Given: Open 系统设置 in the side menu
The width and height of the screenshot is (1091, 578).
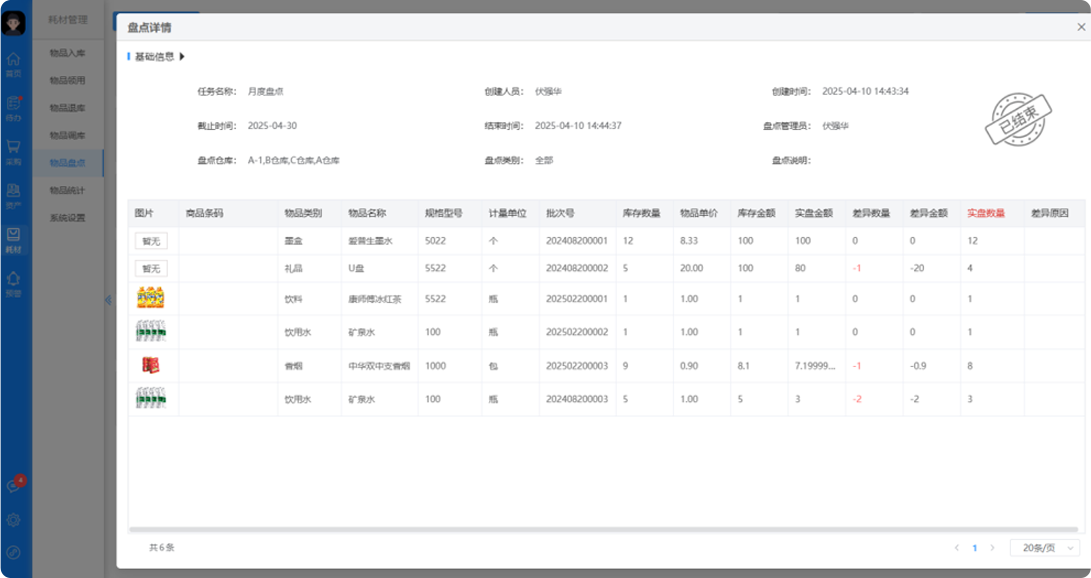Looking at the screenshot, I should point(68,218).
